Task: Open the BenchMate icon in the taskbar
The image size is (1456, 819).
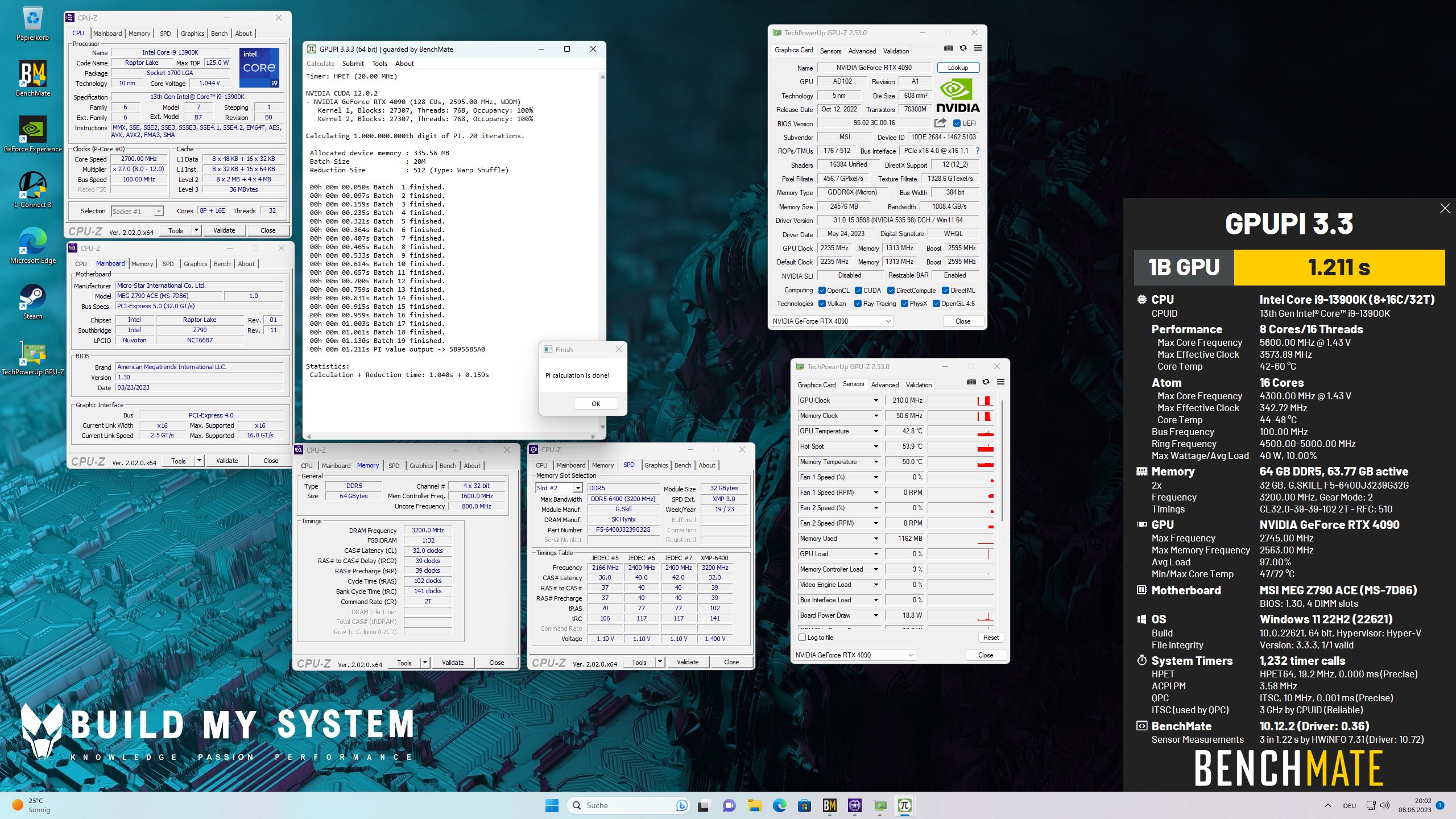Action: [x=829, y=805]
